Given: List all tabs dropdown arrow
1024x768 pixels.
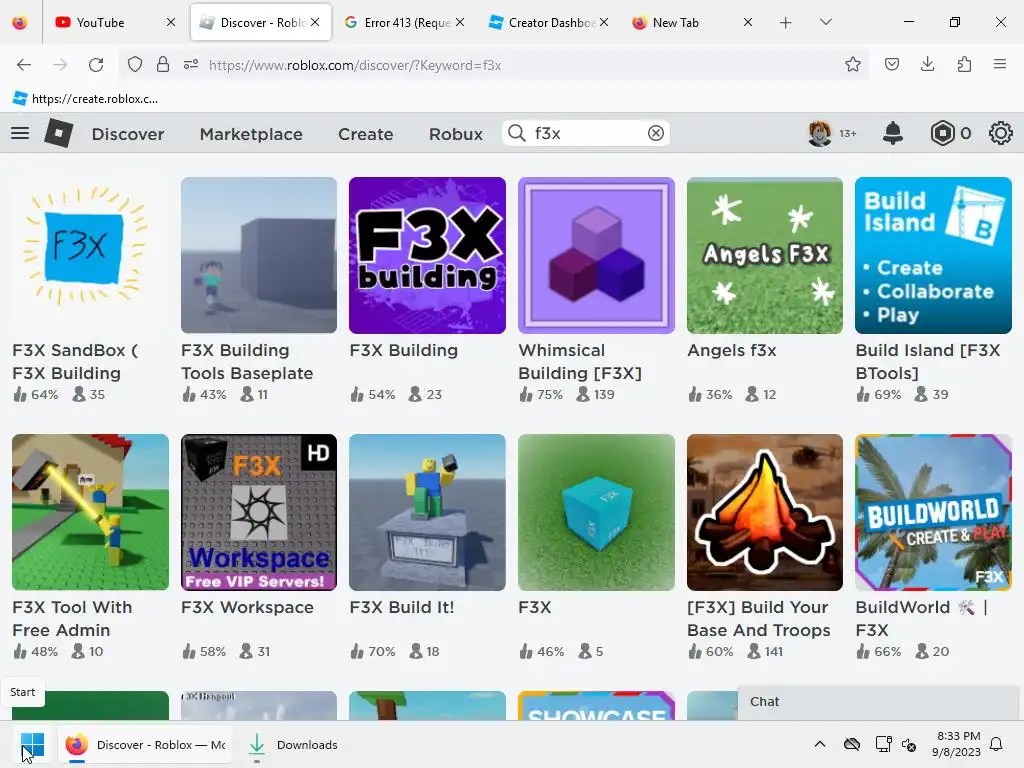Looking at the screenshot, I should tap(825, 22).
